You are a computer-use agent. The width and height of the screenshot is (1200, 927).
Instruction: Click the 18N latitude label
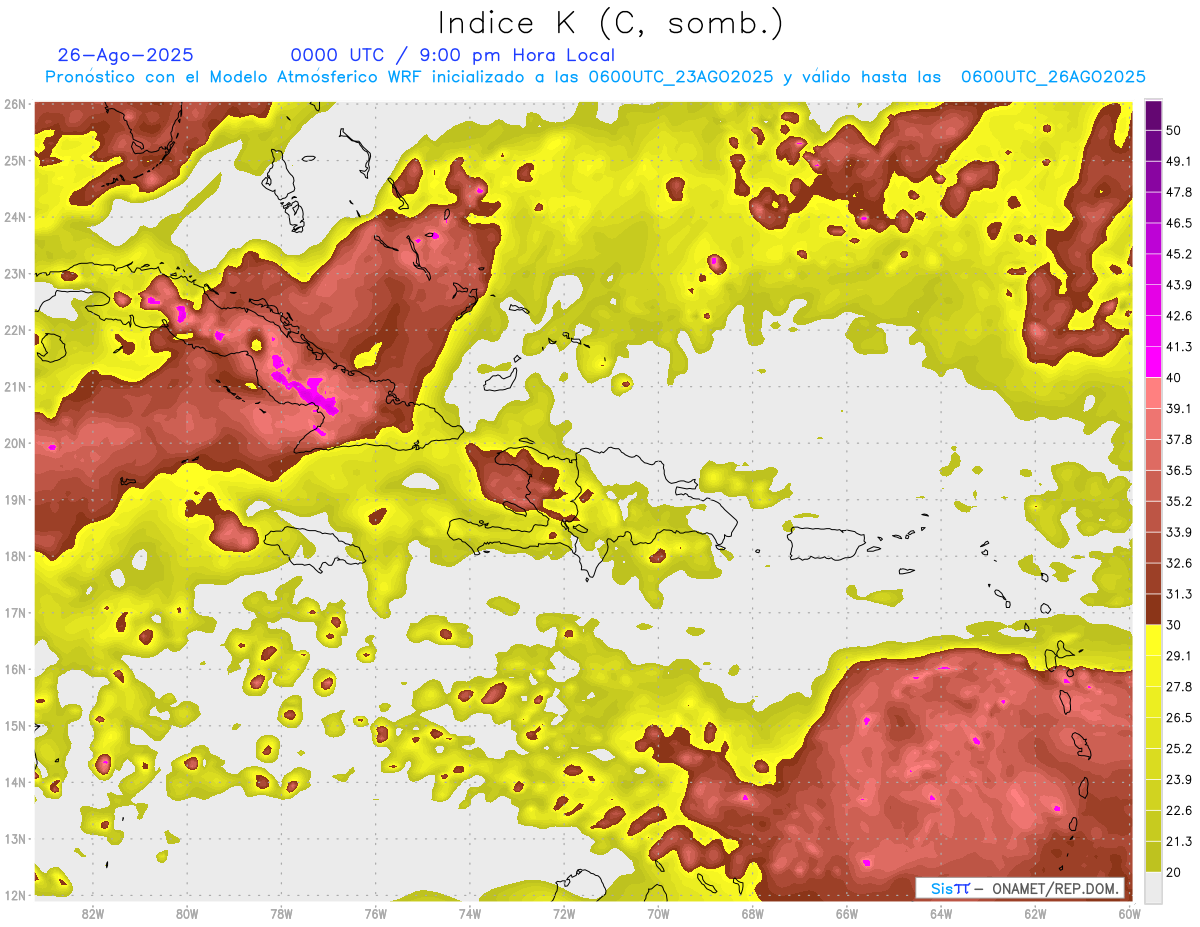14,556
